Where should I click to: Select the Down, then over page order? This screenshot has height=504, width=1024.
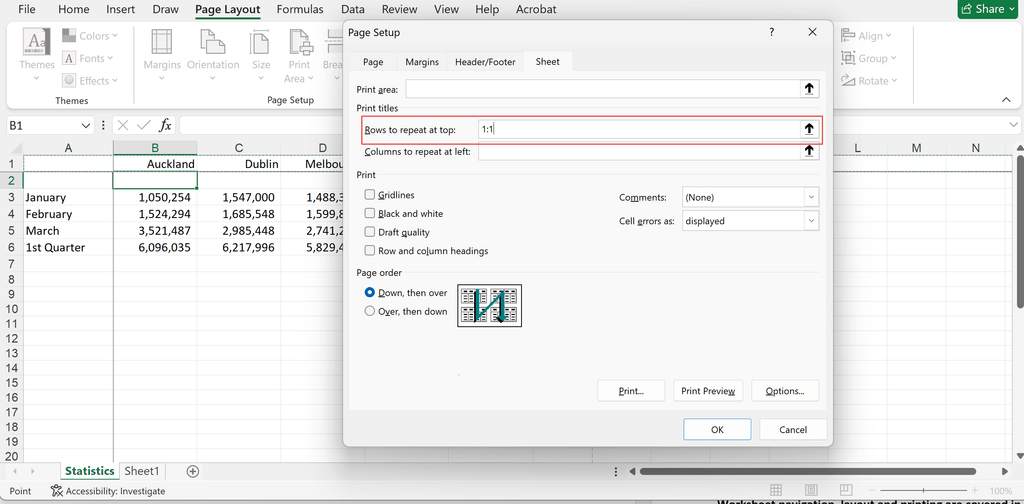(x=370, y=293)
